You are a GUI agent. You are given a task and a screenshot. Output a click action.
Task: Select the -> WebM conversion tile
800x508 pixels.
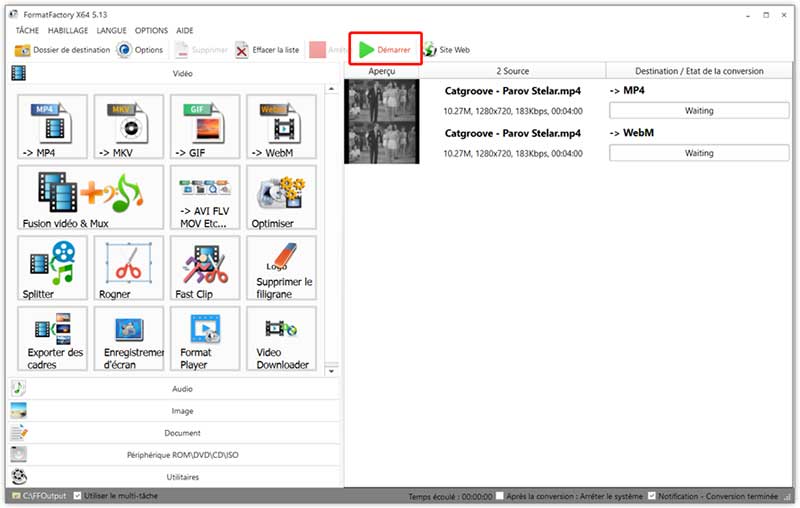pyautogui.click(x=281, y=126)
